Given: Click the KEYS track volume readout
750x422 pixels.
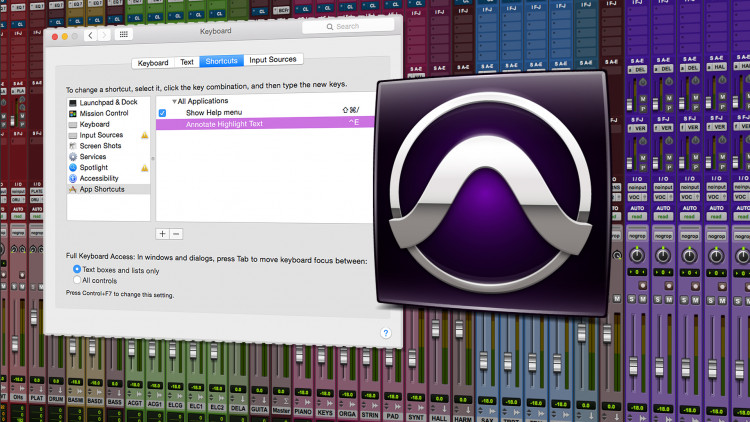Looking at the screenshot, I should [x=325, y=393].
